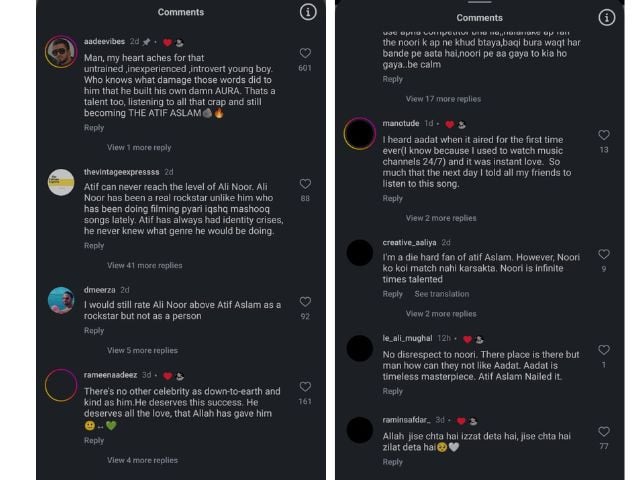Expand 5 more replies under dmeerza

142,350
